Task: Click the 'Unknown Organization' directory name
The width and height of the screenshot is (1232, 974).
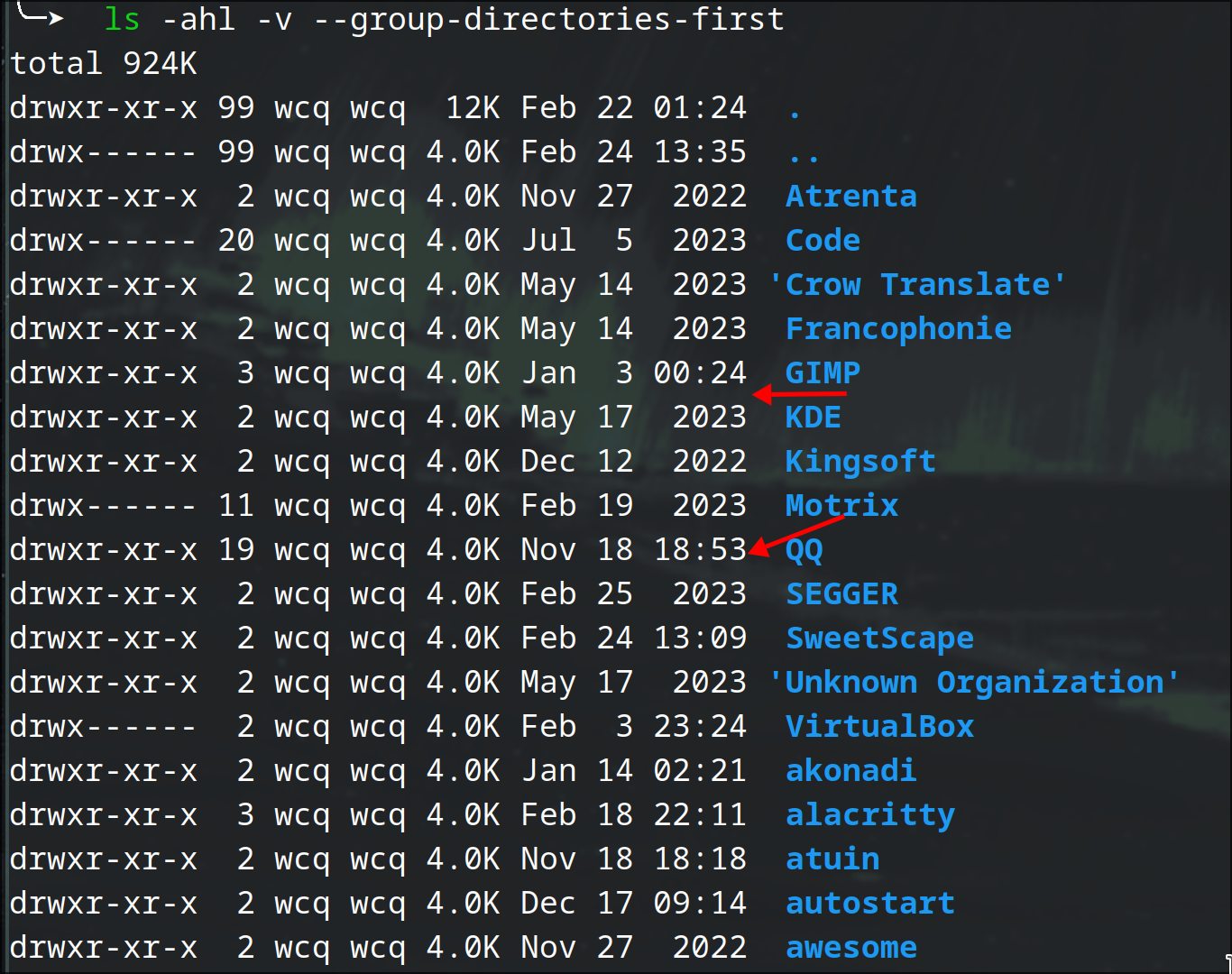Action: pos(974,682)
